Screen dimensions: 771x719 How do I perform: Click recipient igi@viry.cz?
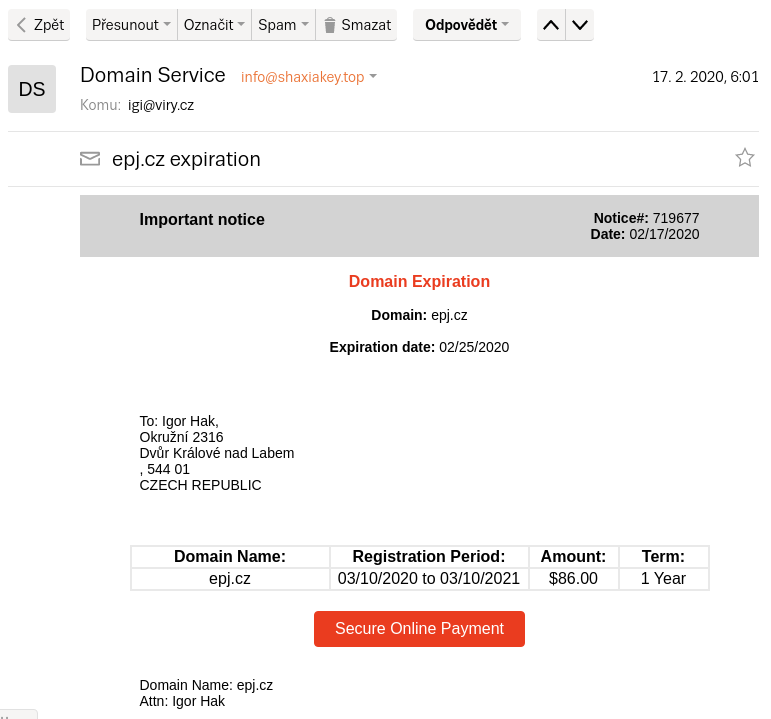point(161,105)
